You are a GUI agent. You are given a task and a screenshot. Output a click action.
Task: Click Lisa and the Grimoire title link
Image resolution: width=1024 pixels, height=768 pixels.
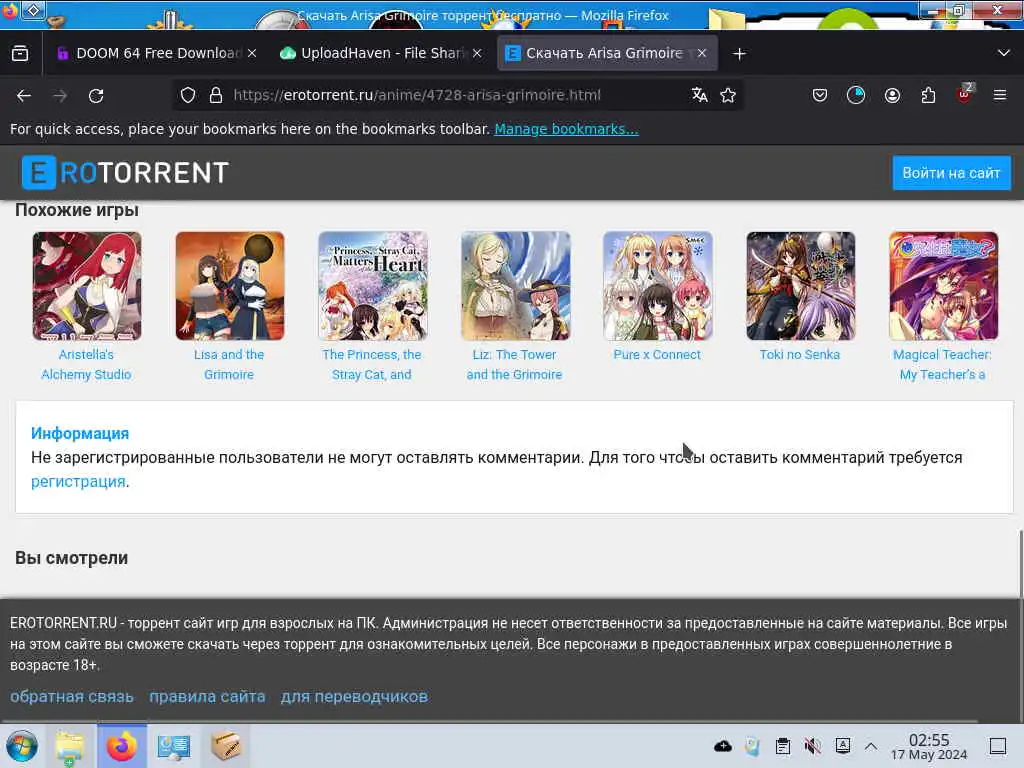[x=229, y=364]
